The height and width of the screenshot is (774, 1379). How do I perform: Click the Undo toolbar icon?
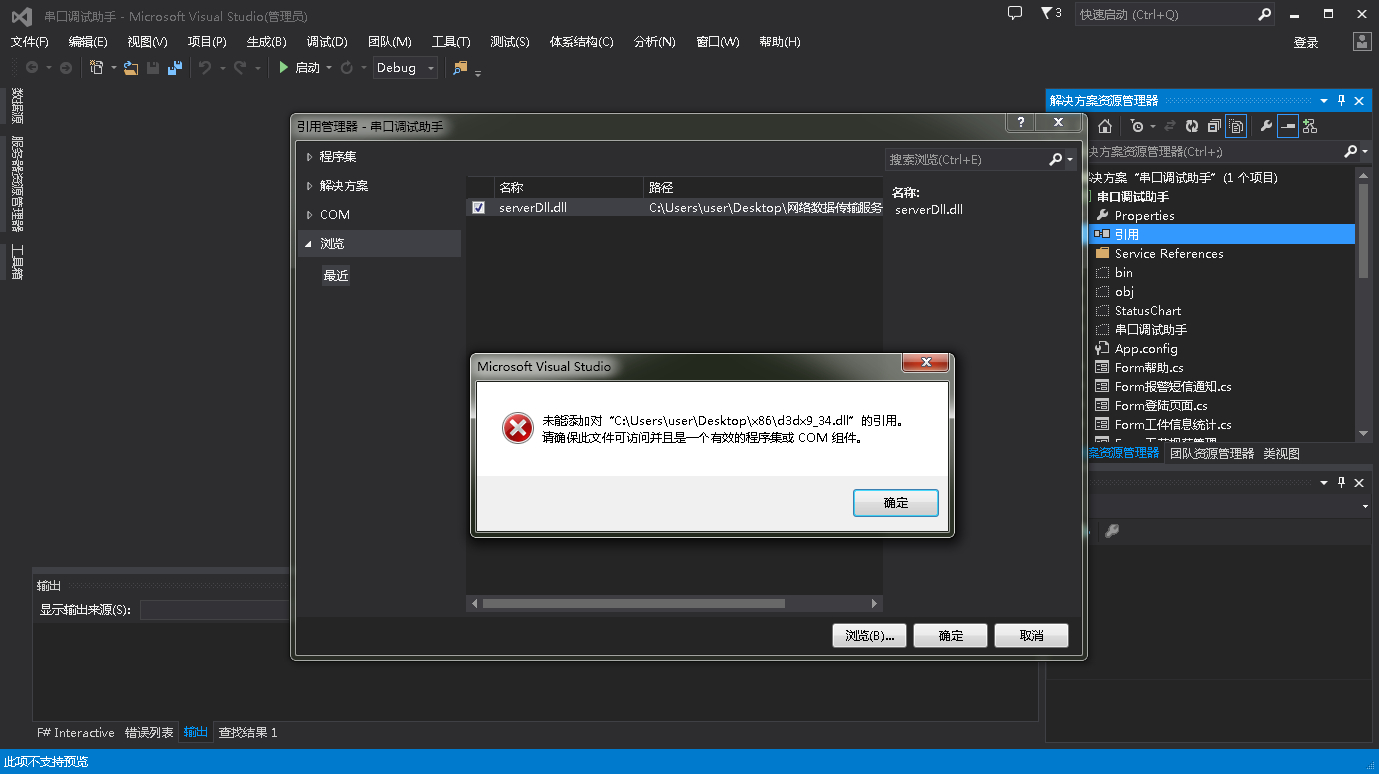click(x=204, y=68)
